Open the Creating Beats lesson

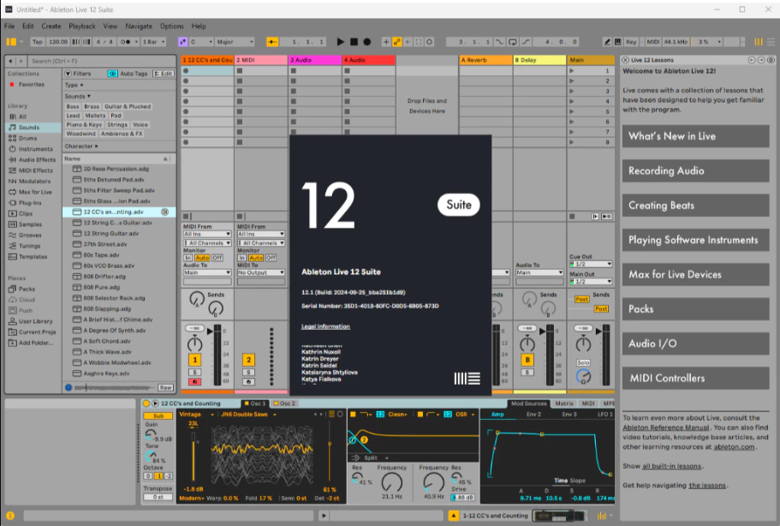pyautogui.click(x=695, y=206)
